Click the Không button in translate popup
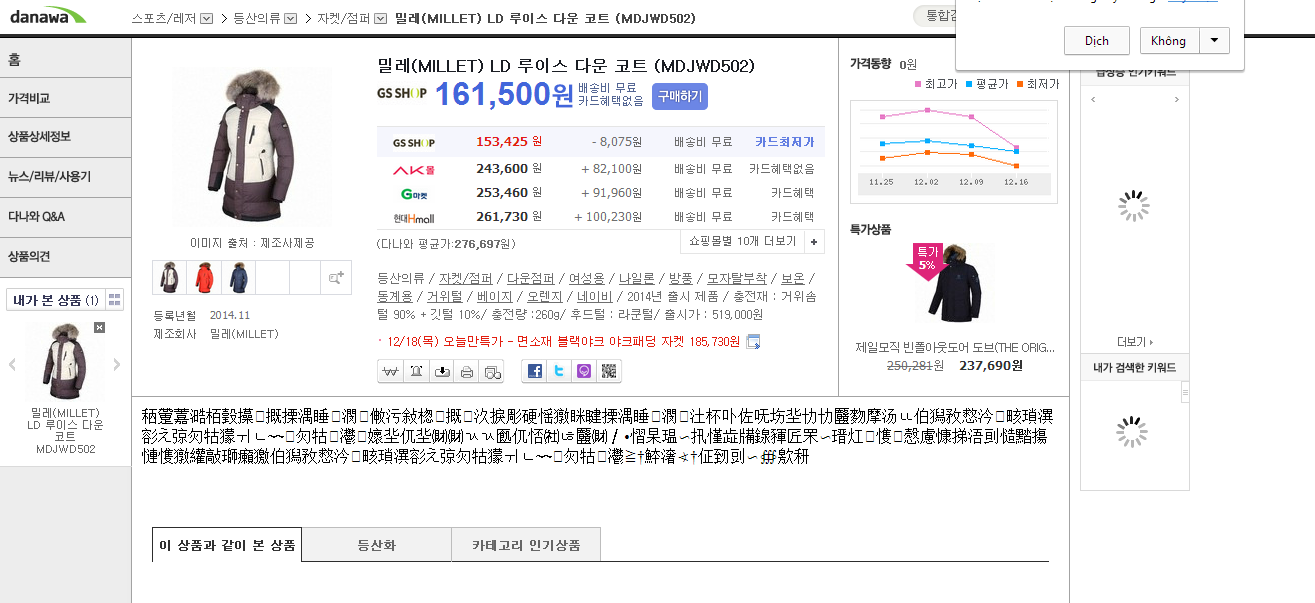 pos(1168,41)
